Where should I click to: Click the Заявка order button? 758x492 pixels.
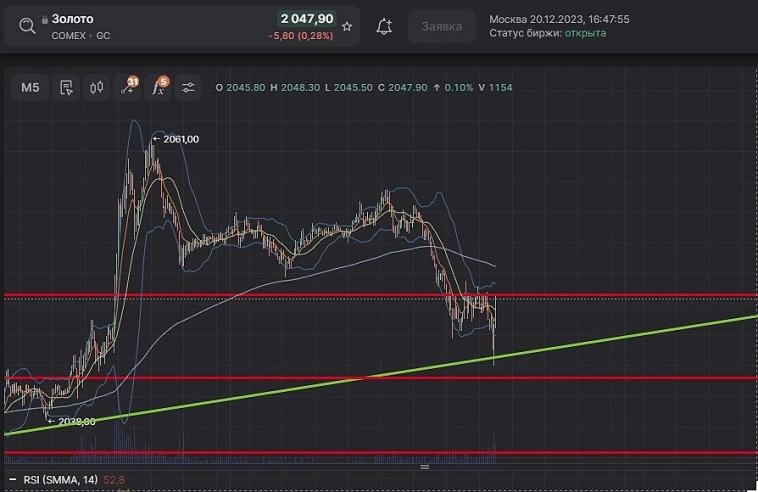(x=442, y=27)
